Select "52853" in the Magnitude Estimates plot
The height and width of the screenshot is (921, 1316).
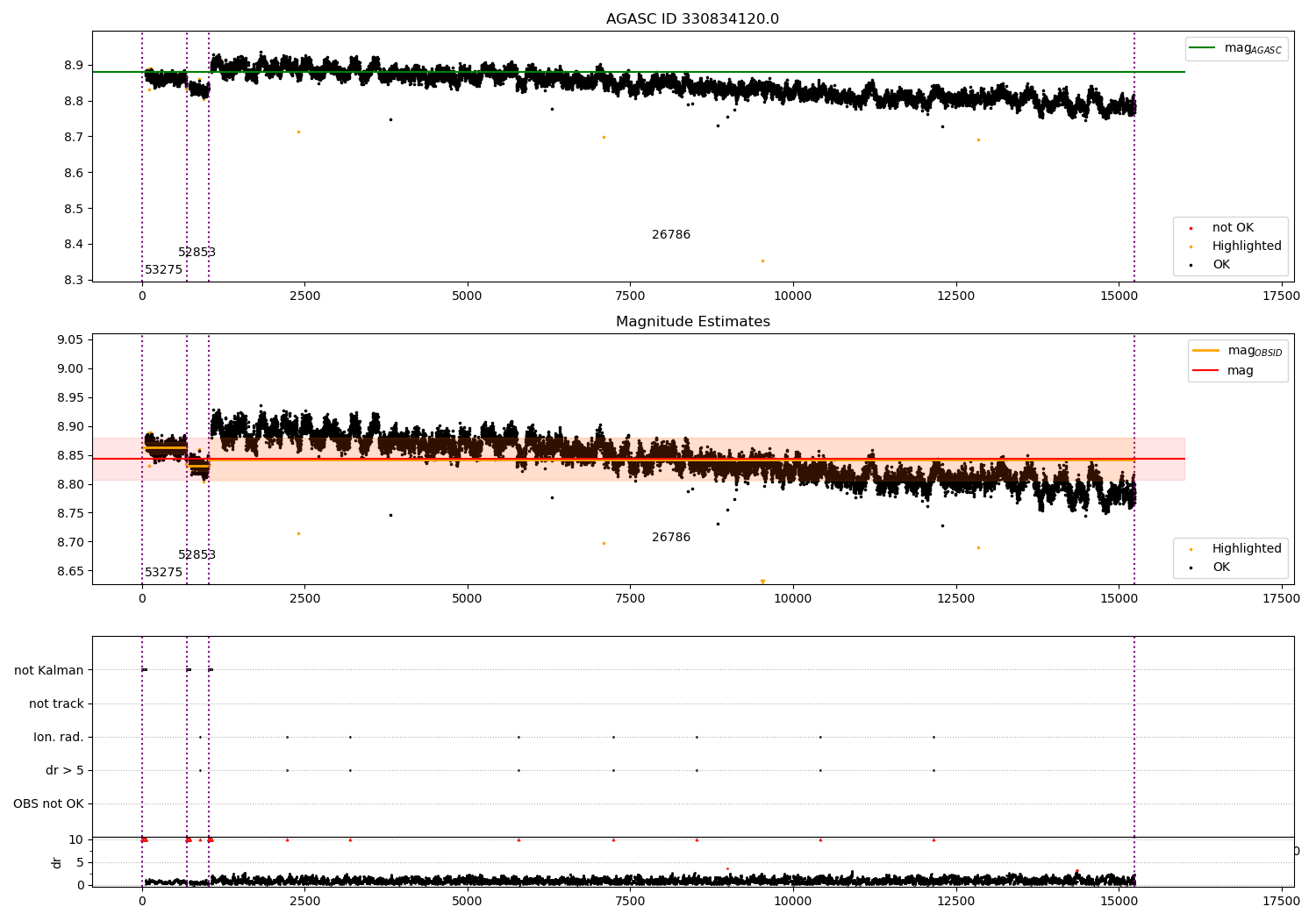coord(197,555)
